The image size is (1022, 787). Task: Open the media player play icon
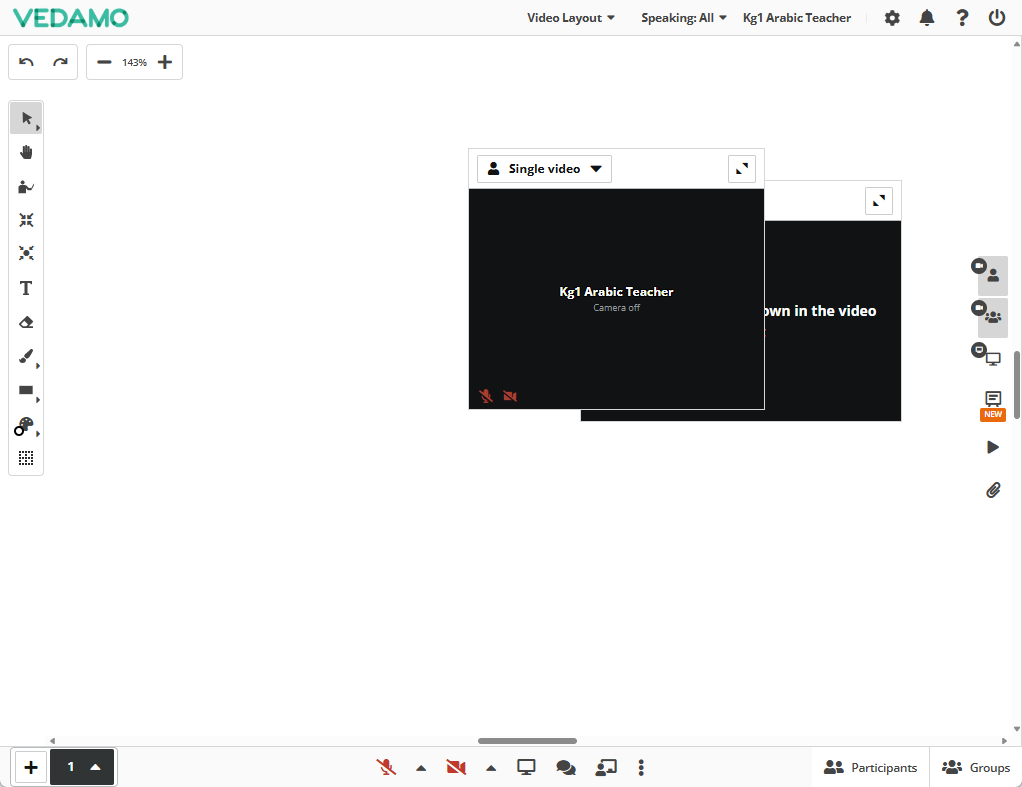[x=993, y=447]
